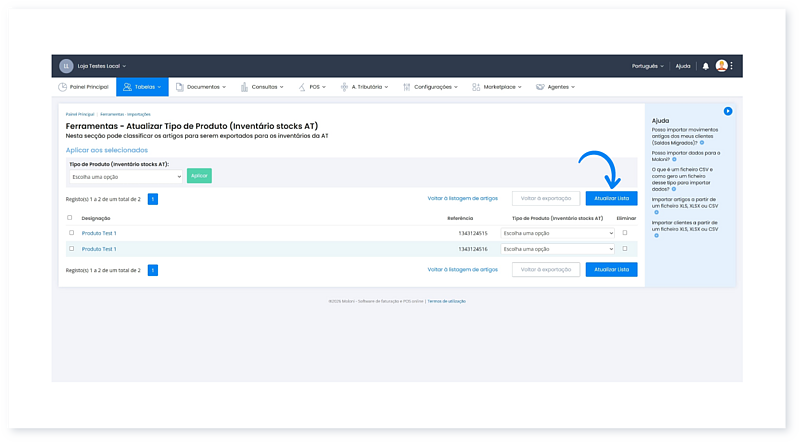Click Termos de utilização footer link
The image size is (800, 443).
coord(446,302)
